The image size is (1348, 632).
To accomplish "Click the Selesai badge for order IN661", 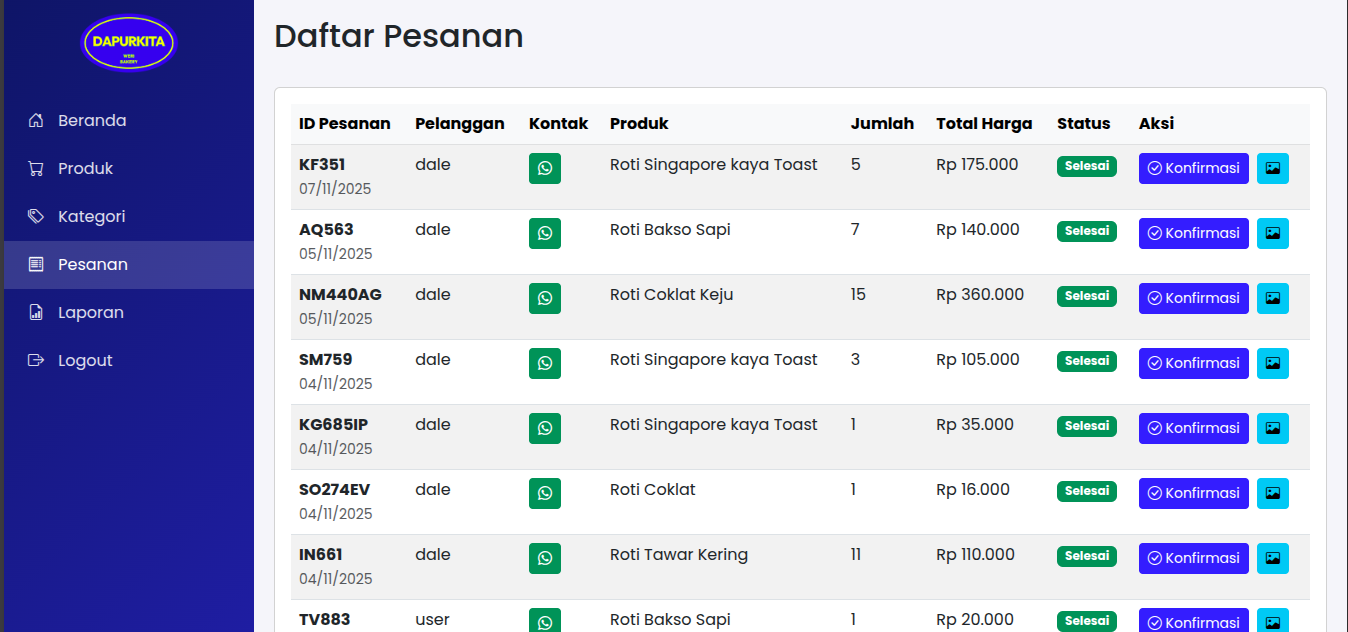I will coord(1087,556).
